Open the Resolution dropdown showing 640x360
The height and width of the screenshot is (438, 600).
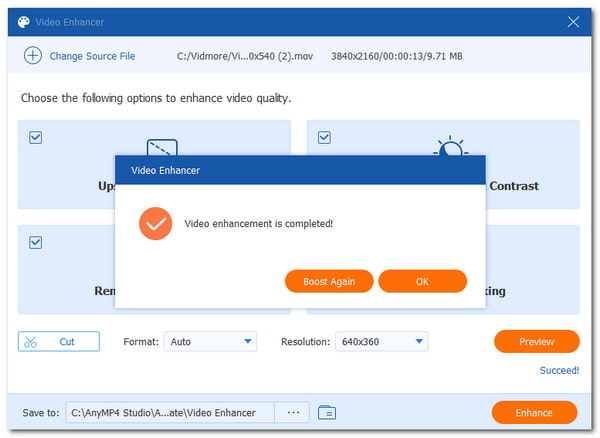tap(382, 341)
